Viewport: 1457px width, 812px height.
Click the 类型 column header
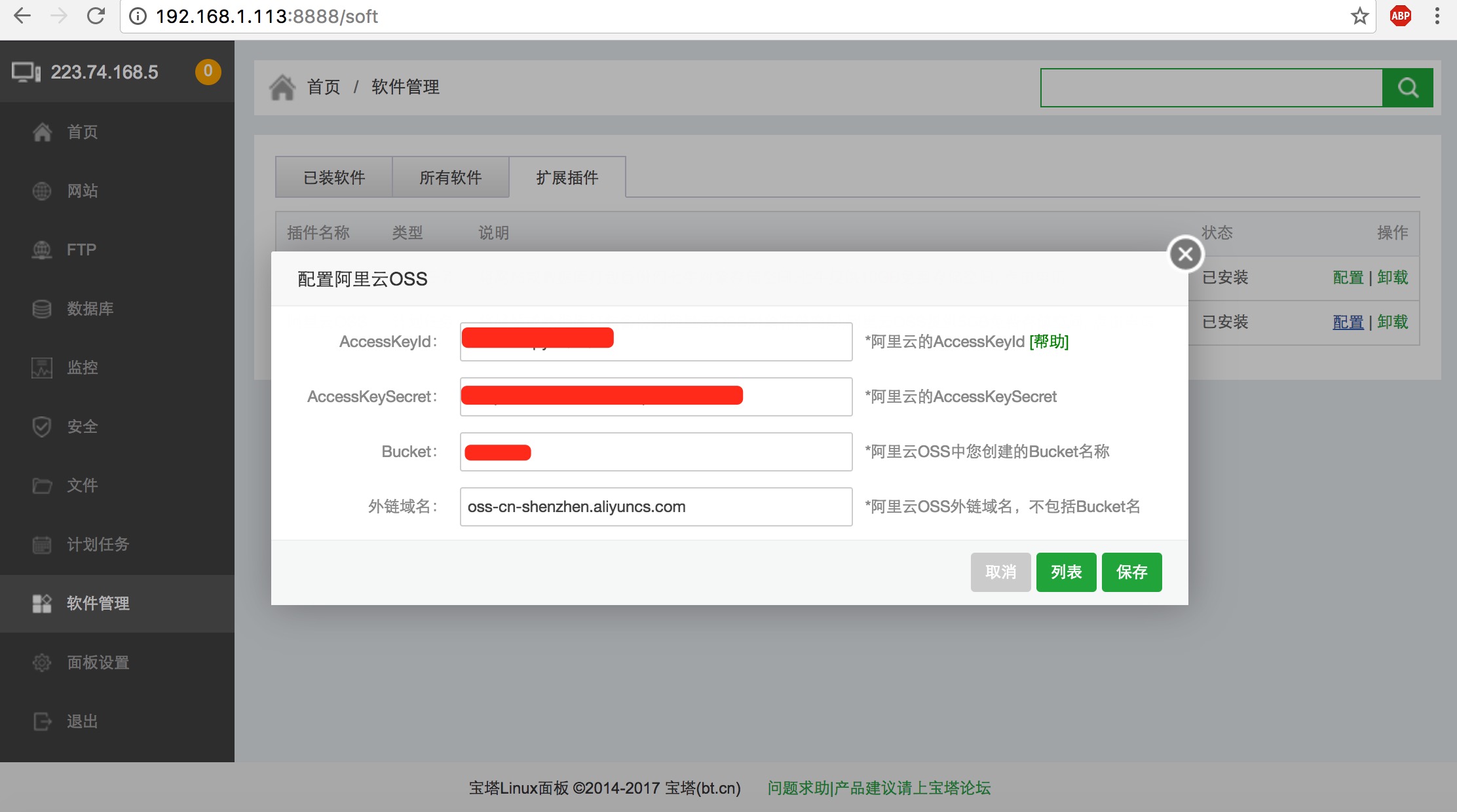[407, 232]
